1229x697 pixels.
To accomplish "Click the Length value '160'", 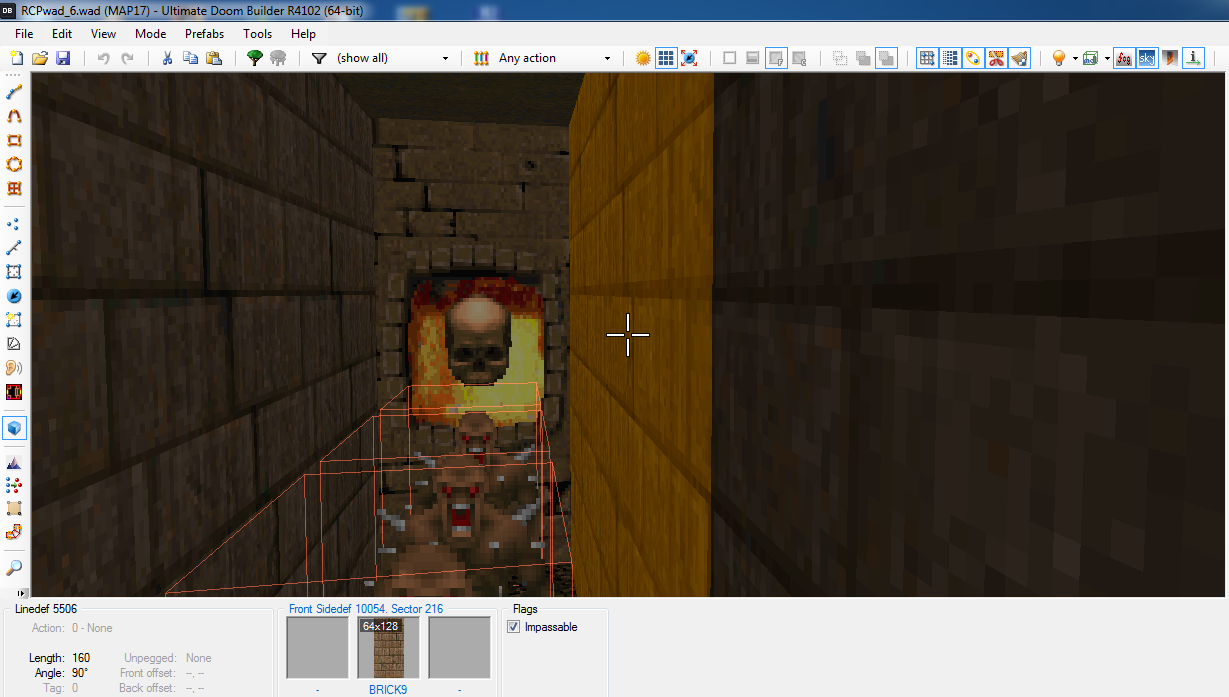I will [81, 658].
